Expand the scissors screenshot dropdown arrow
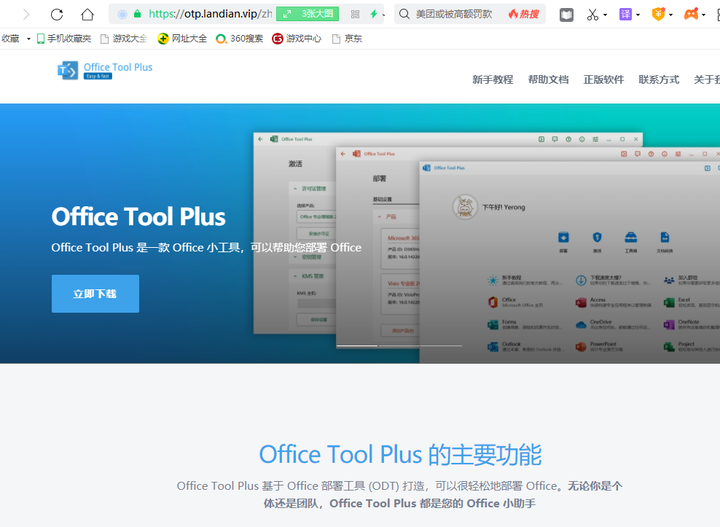This screenshot has height=527, width=720. pos(605,15)
